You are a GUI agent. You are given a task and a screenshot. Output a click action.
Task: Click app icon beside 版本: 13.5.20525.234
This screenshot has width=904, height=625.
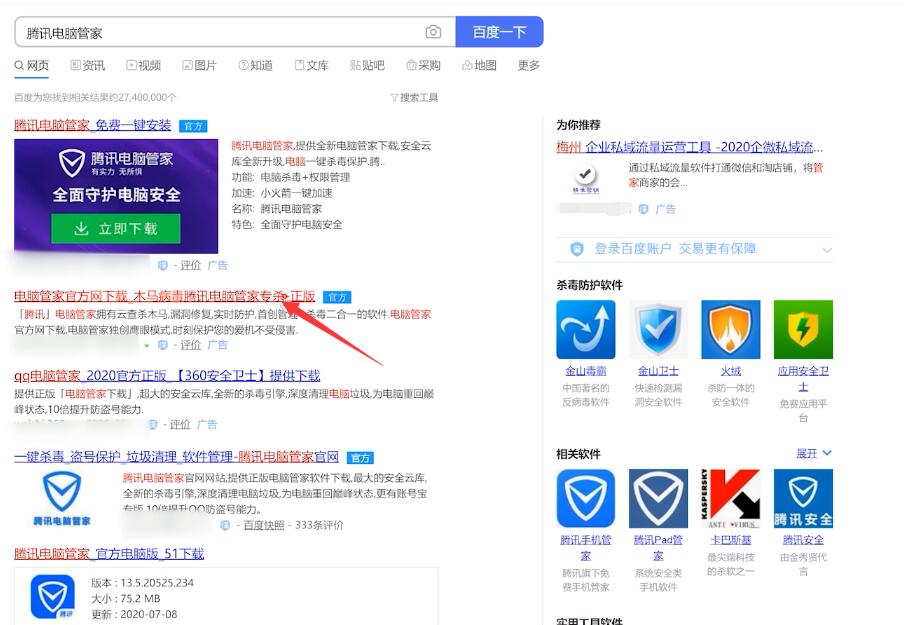click(52, 597)
